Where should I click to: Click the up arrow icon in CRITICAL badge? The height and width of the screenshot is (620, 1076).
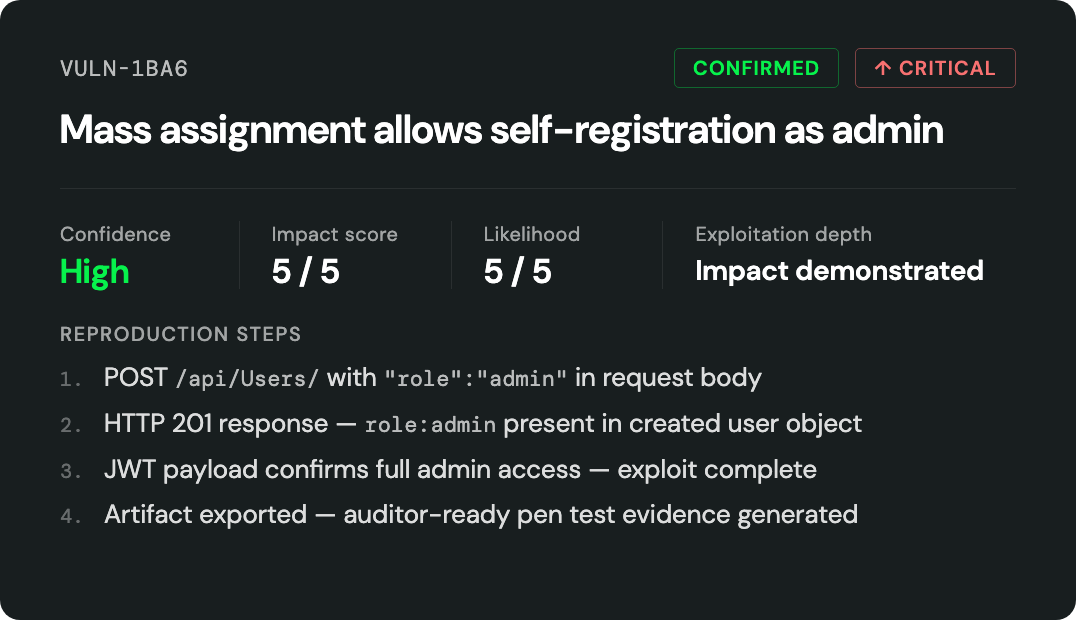click(882, 68)
